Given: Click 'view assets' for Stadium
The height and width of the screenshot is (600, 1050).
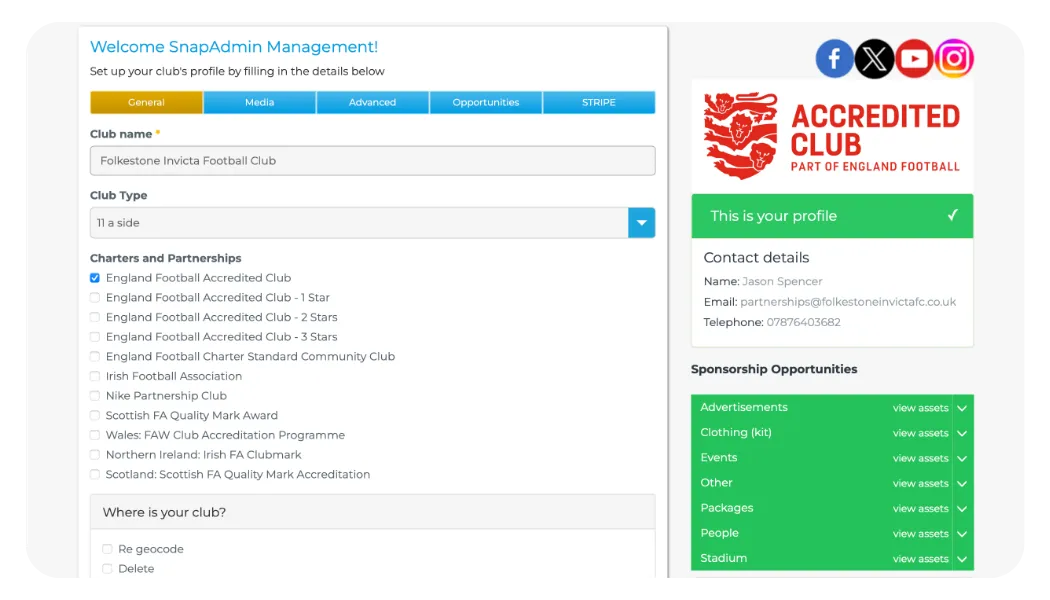Looking at the screenshot, I should tap(920, 558).
